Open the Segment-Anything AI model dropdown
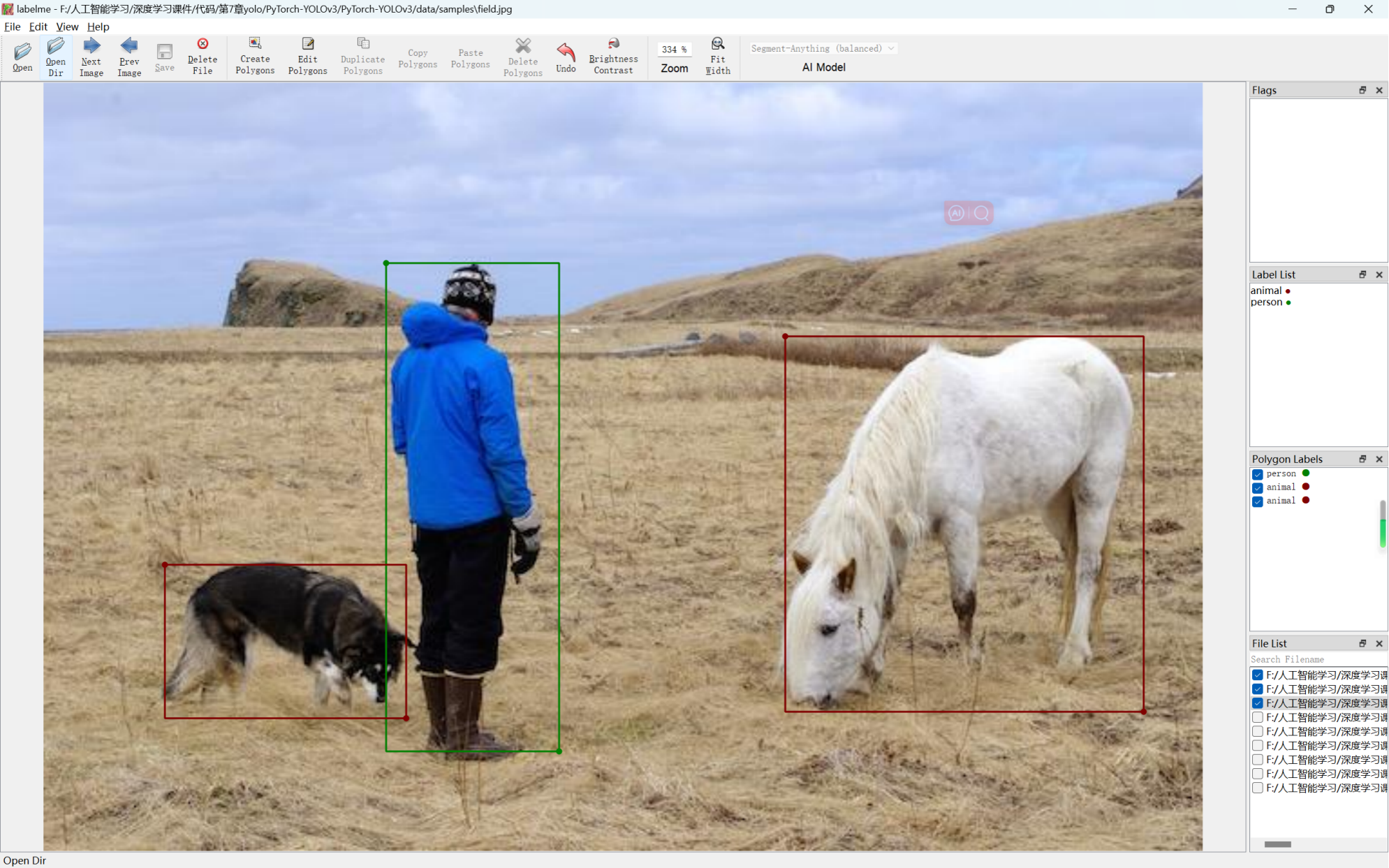This screenshot has height=868, width=1389. pyautogui.click(x=823, y=48)
